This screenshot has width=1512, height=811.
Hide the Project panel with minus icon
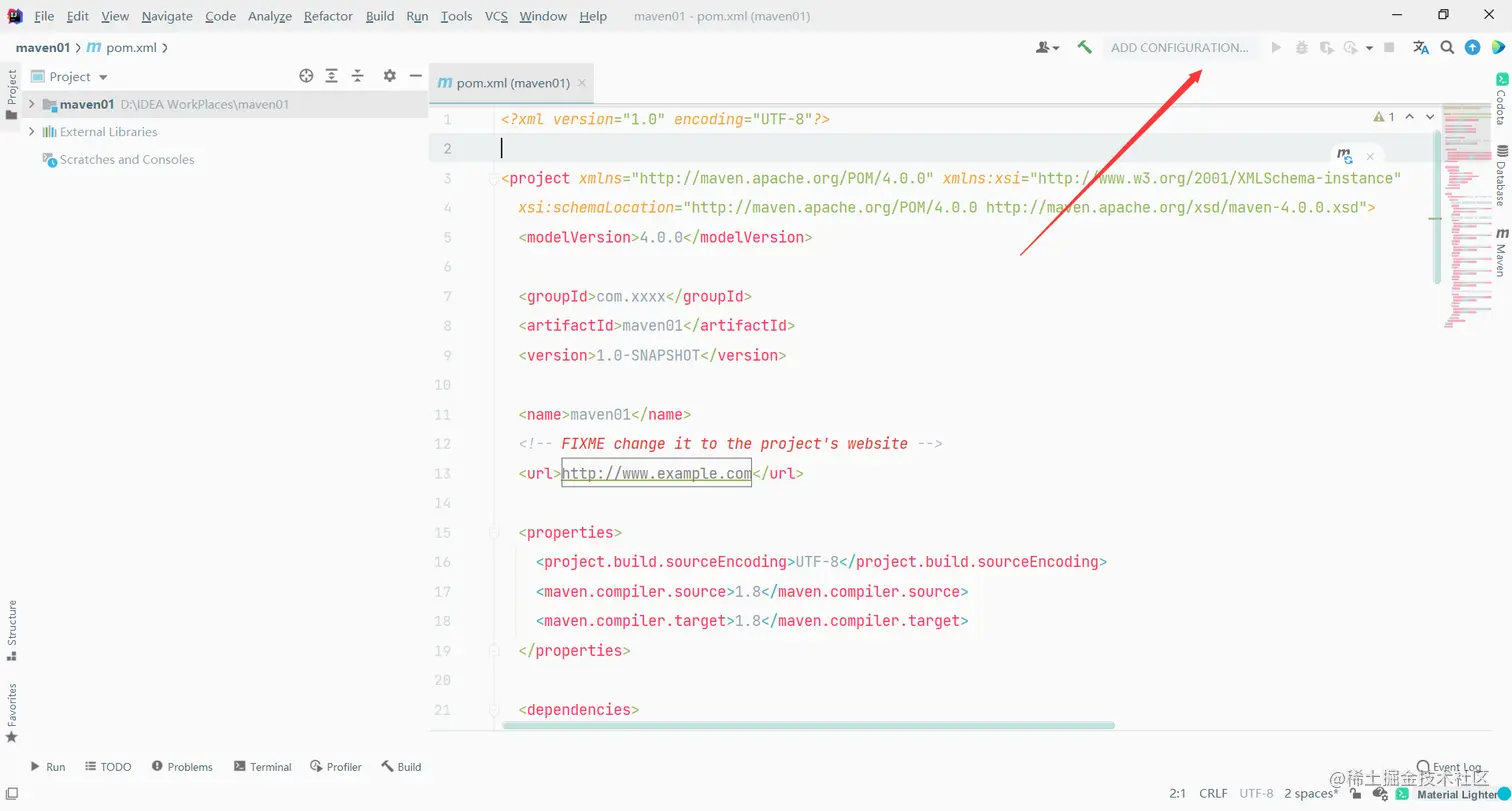coord(414,76)
